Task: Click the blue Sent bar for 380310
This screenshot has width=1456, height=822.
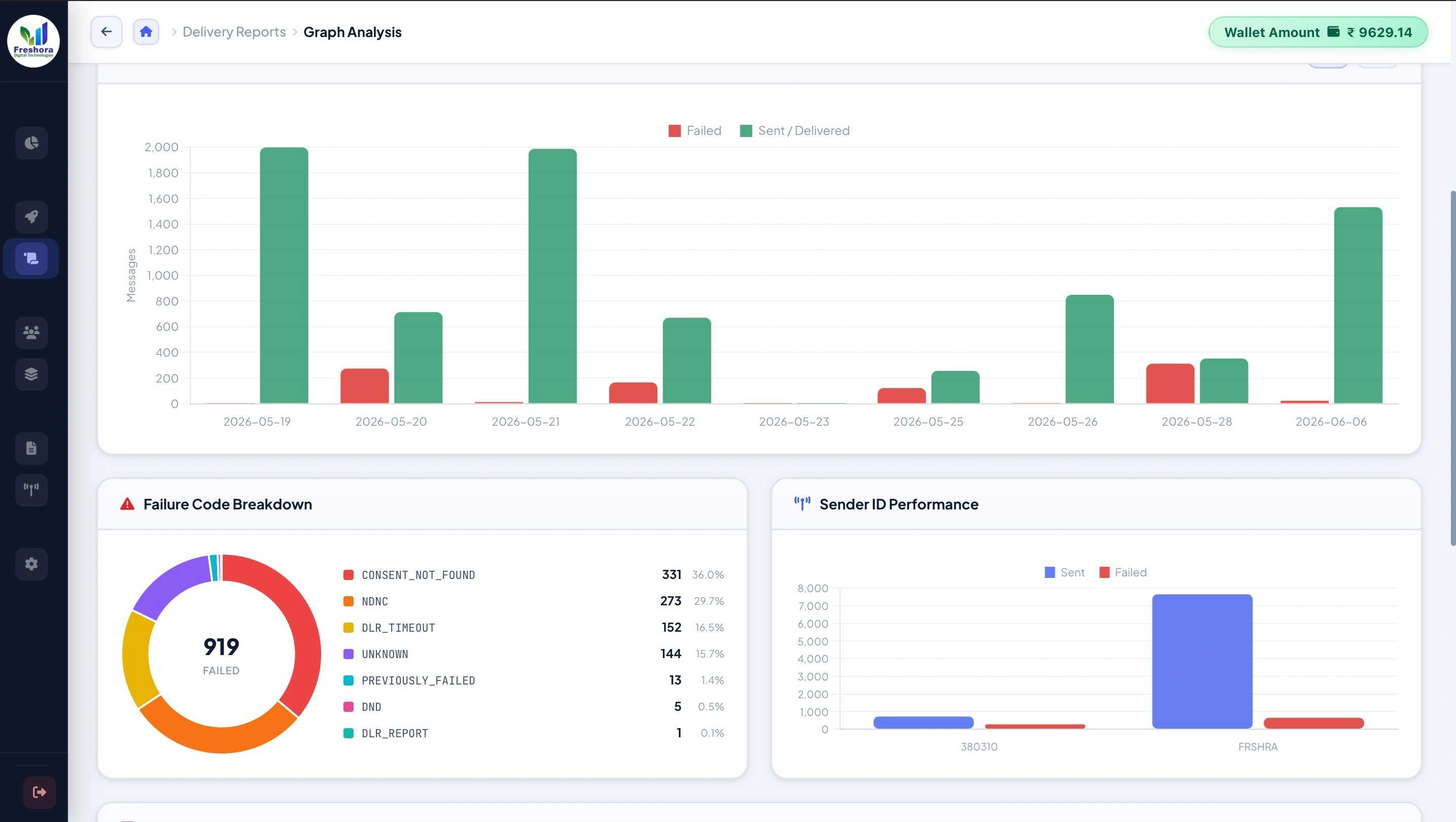Action: coord(923,723)
